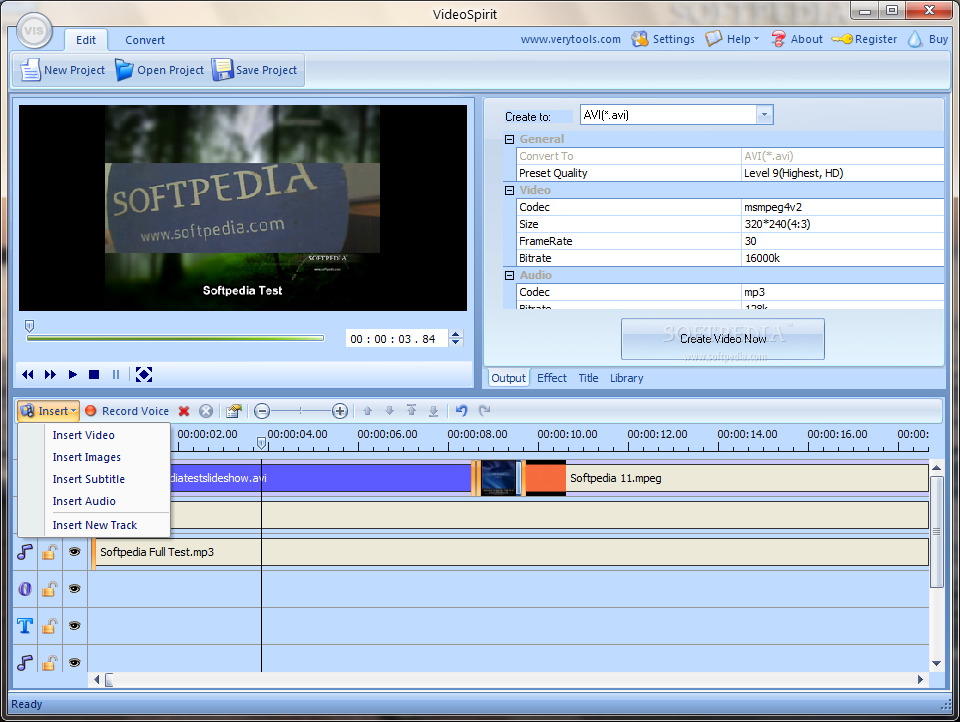Move track to bottom arrow
The image size is (960, 722).
(x=433, y=411)
